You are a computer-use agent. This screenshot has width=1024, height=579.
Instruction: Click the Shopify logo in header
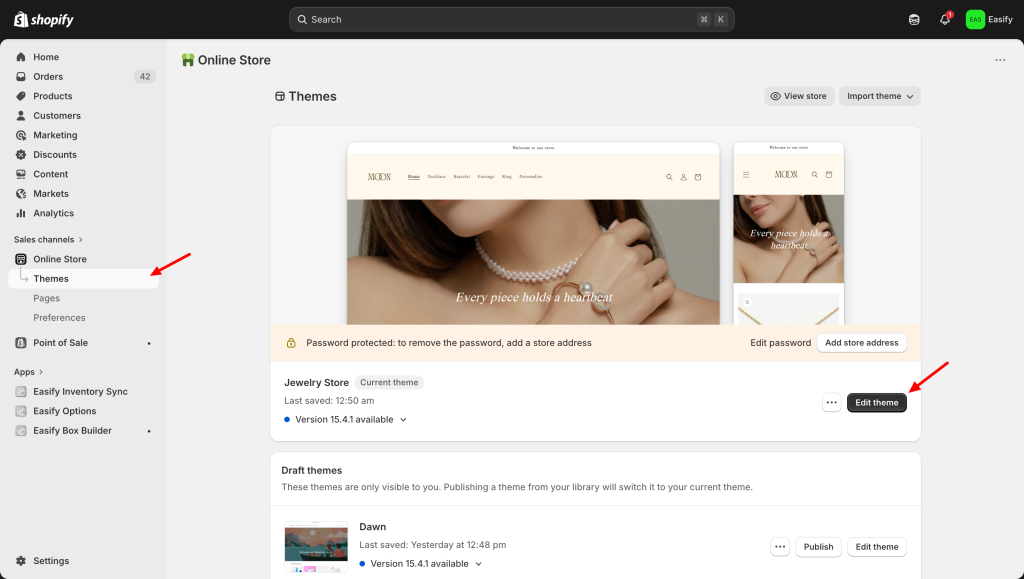coord(44,20)
